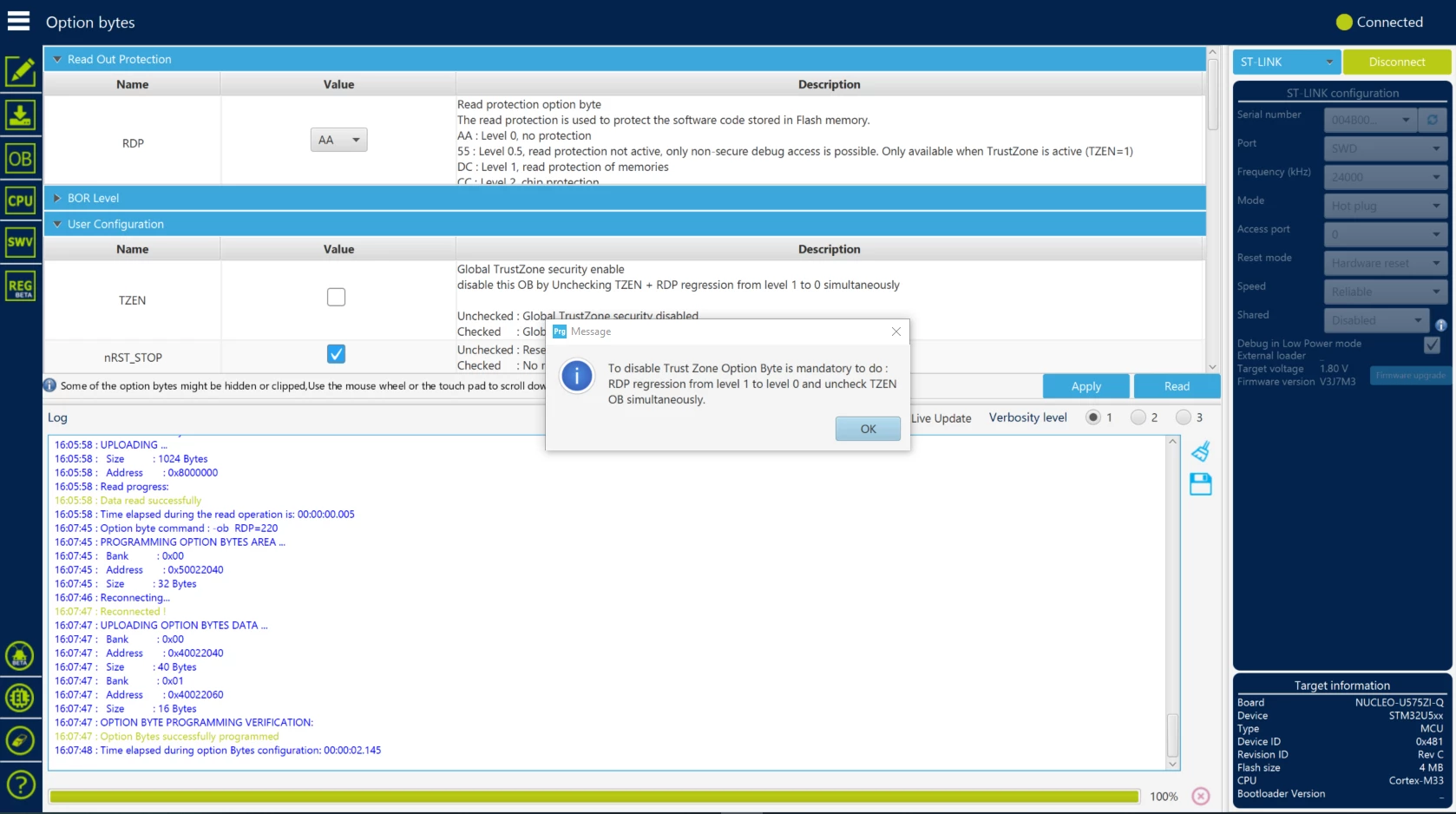Click the Apply button

coord(1086,386)
